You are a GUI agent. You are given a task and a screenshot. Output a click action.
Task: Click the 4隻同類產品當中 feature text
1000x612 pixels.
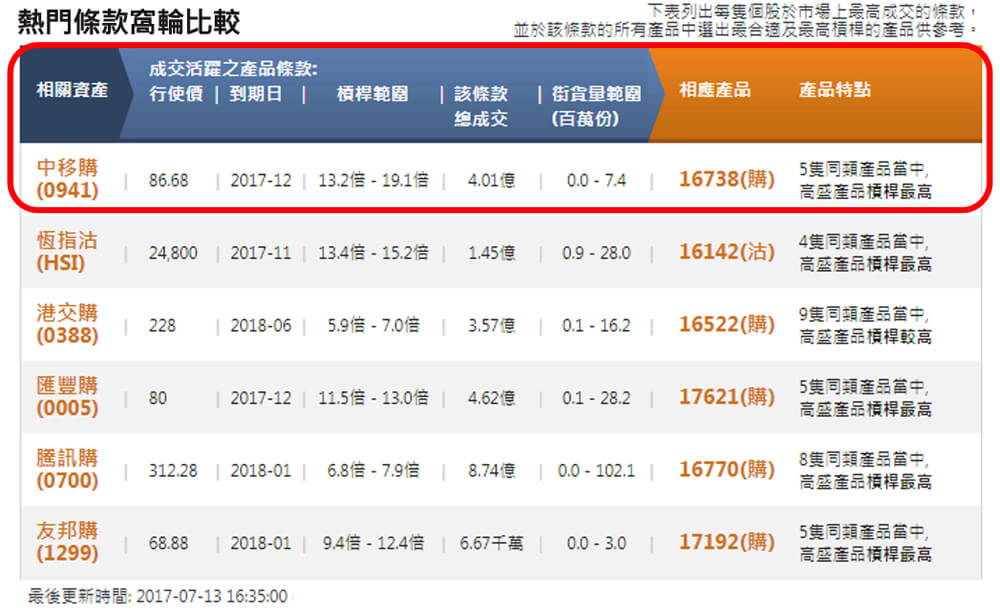(x=864, y=242)
